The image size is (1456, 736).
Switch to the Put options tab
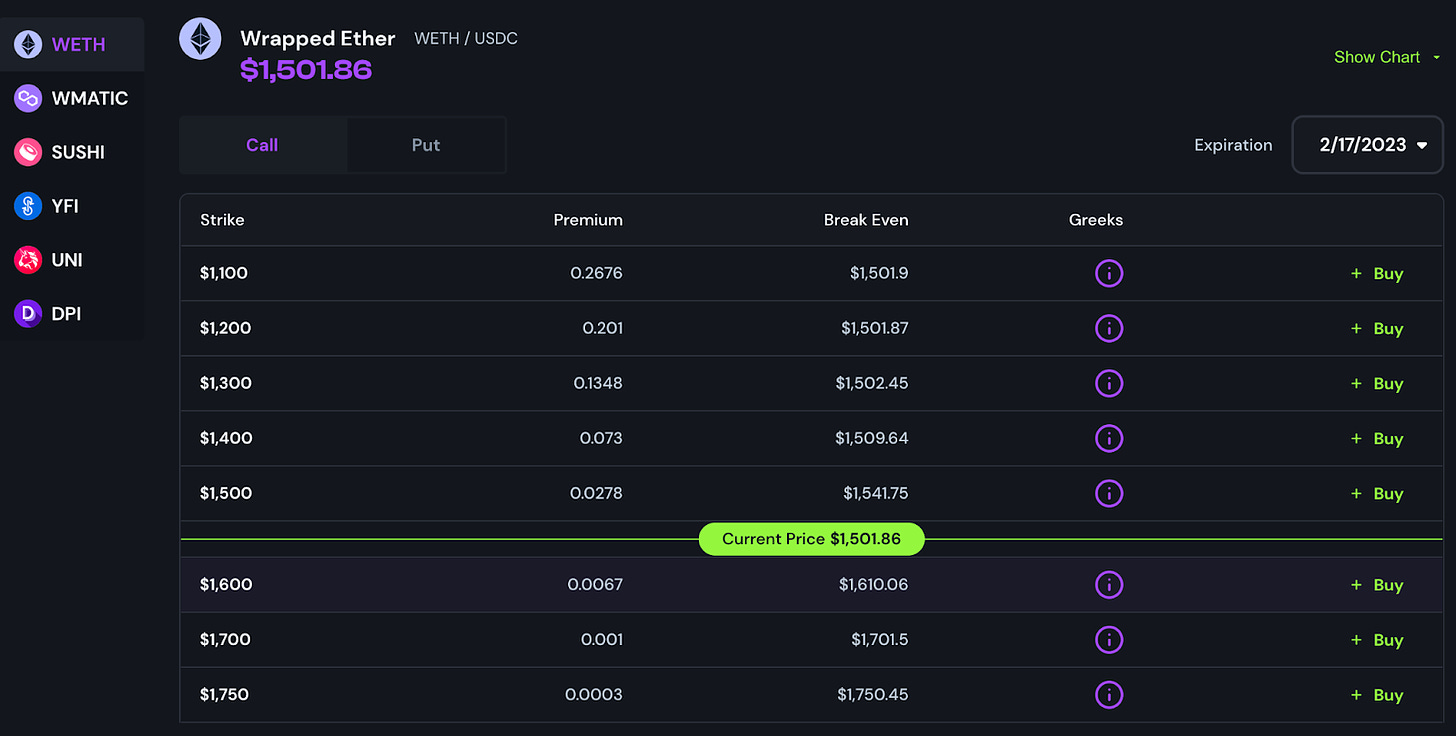(x=426, y=145)
